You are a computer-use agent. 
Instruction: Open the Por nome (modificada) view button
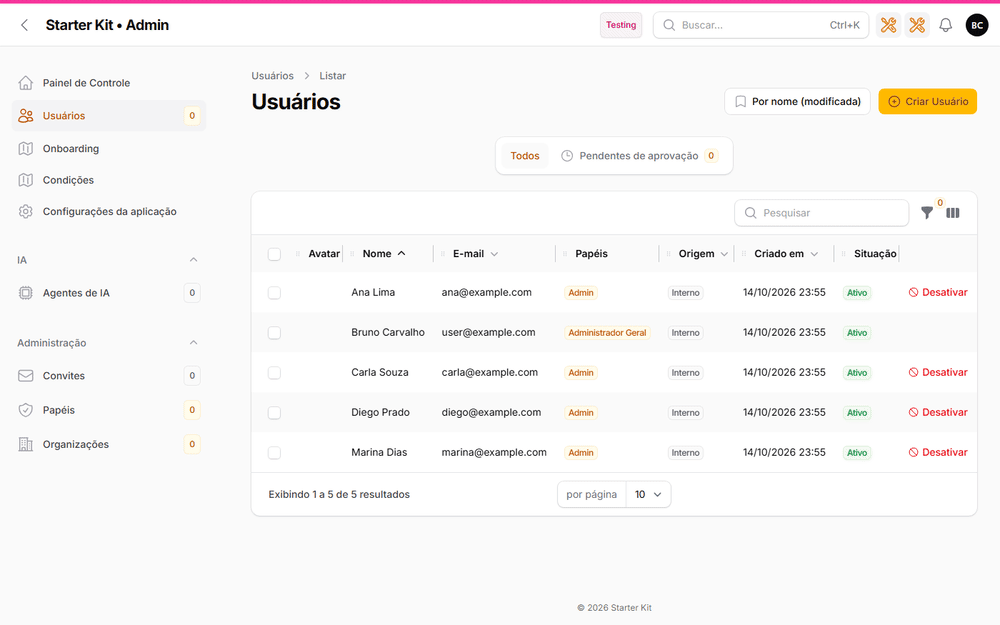(797, 101)
